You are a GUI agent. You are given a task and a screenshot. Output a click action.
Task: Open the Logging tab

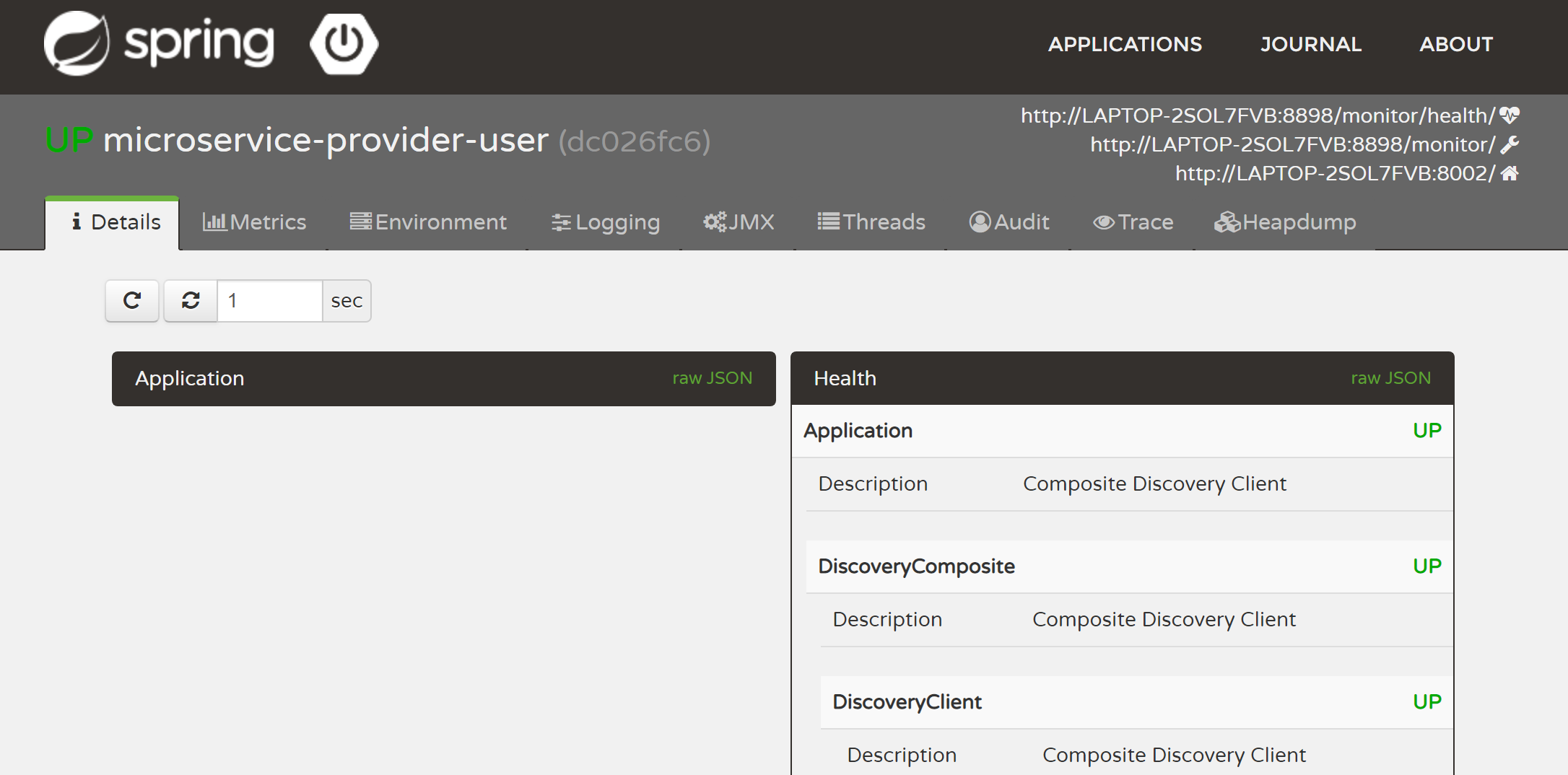[x=605, y=222]
